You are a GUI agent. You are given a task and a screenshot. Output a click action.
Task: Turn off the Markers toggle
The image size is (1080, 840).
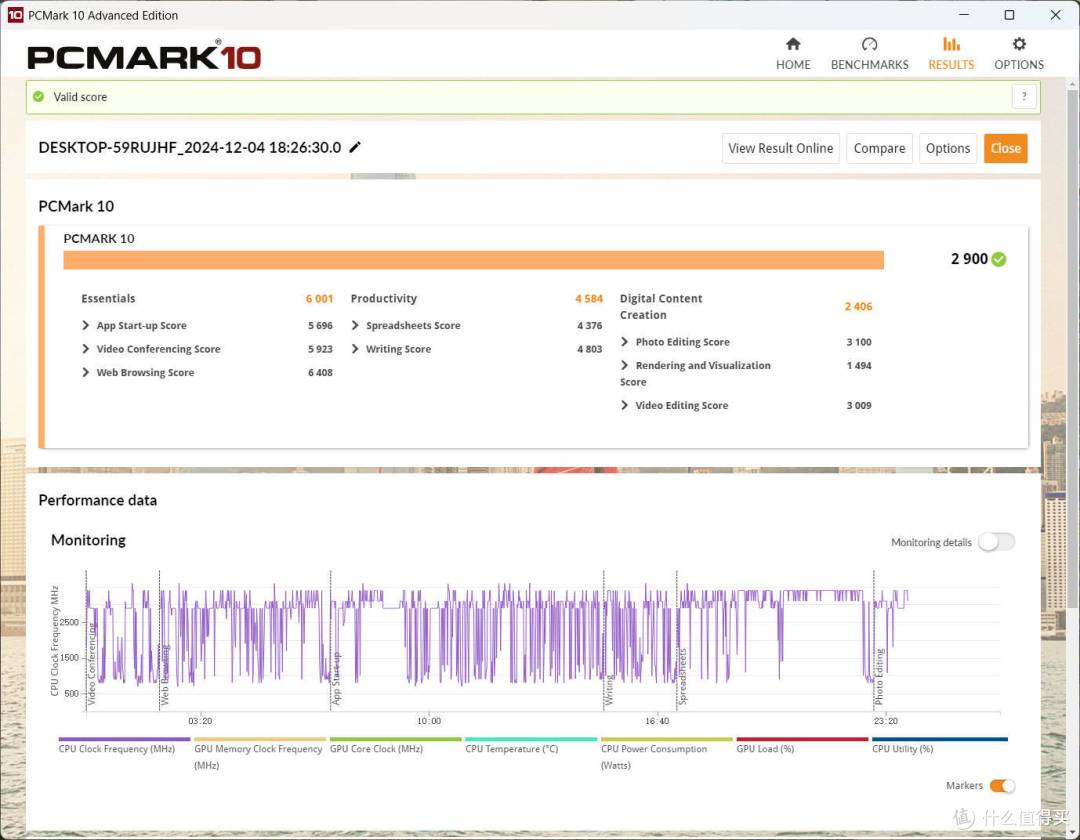tap(1001, 786)
